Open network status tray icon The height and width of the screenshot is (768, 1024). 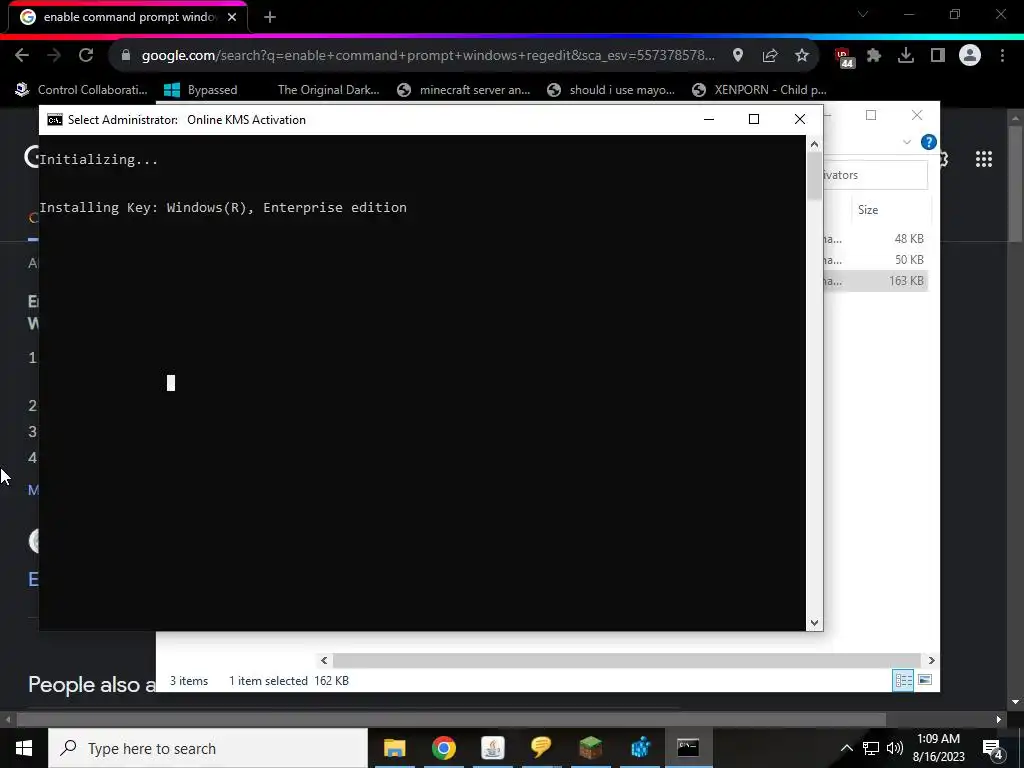point(871,748)
